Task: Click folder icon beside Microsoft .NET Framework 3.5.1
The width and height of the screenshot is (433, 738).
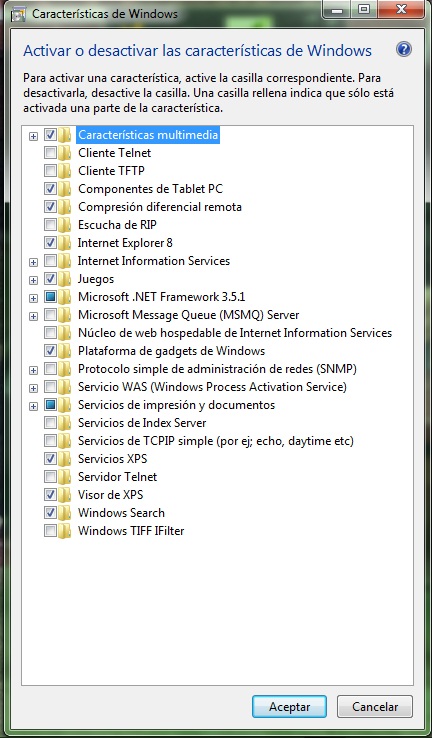Action: pyautogui.click(x=64, y=297)
